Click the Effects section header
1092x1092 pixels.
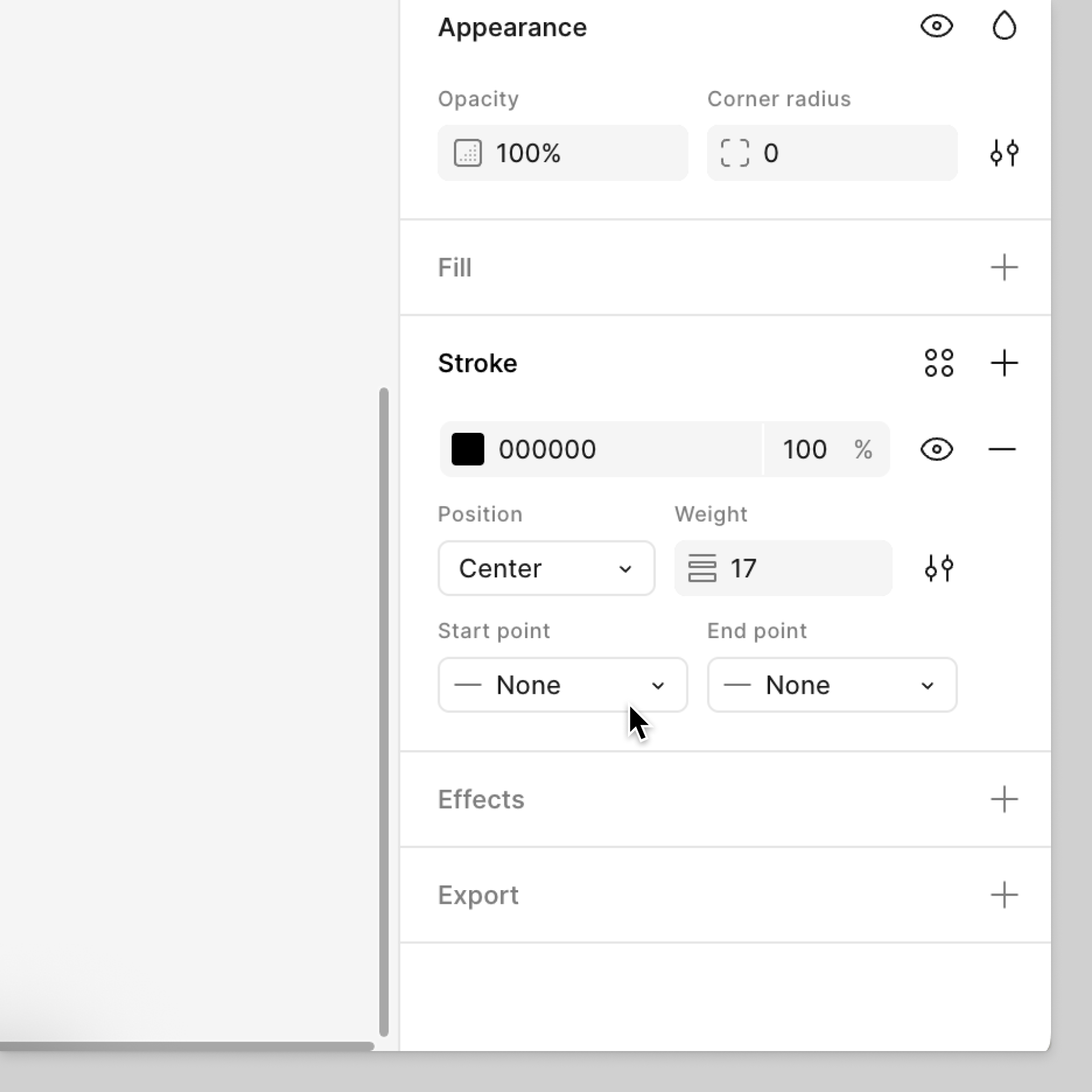(x=481, y=799)
